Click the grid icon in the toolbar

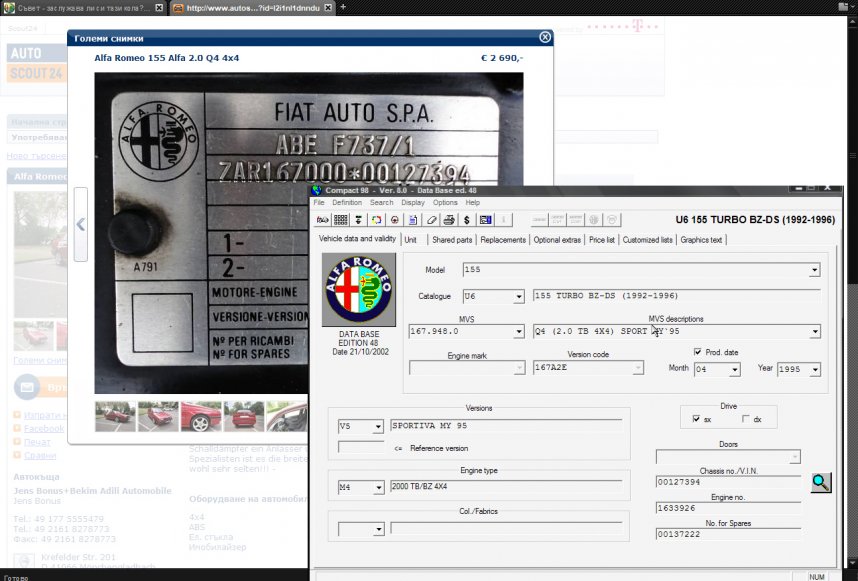[341, 219]
